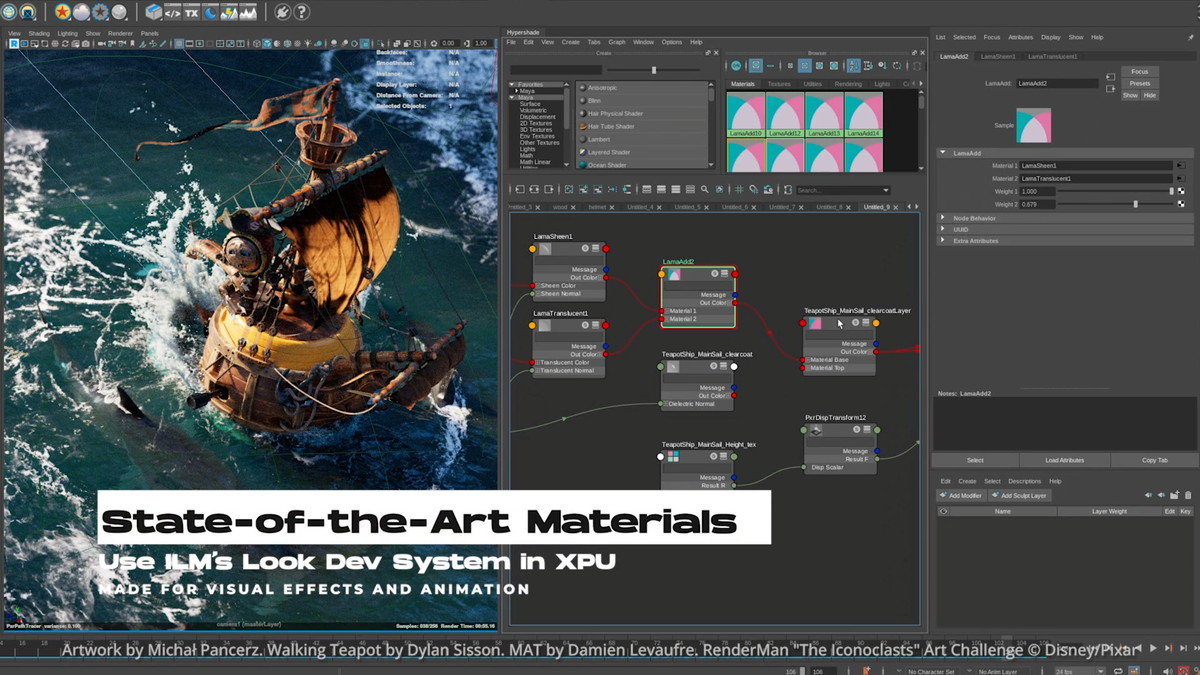1200x675 pixels.
Task: Click the code brackets shelf icon
Action: (172, 12)
